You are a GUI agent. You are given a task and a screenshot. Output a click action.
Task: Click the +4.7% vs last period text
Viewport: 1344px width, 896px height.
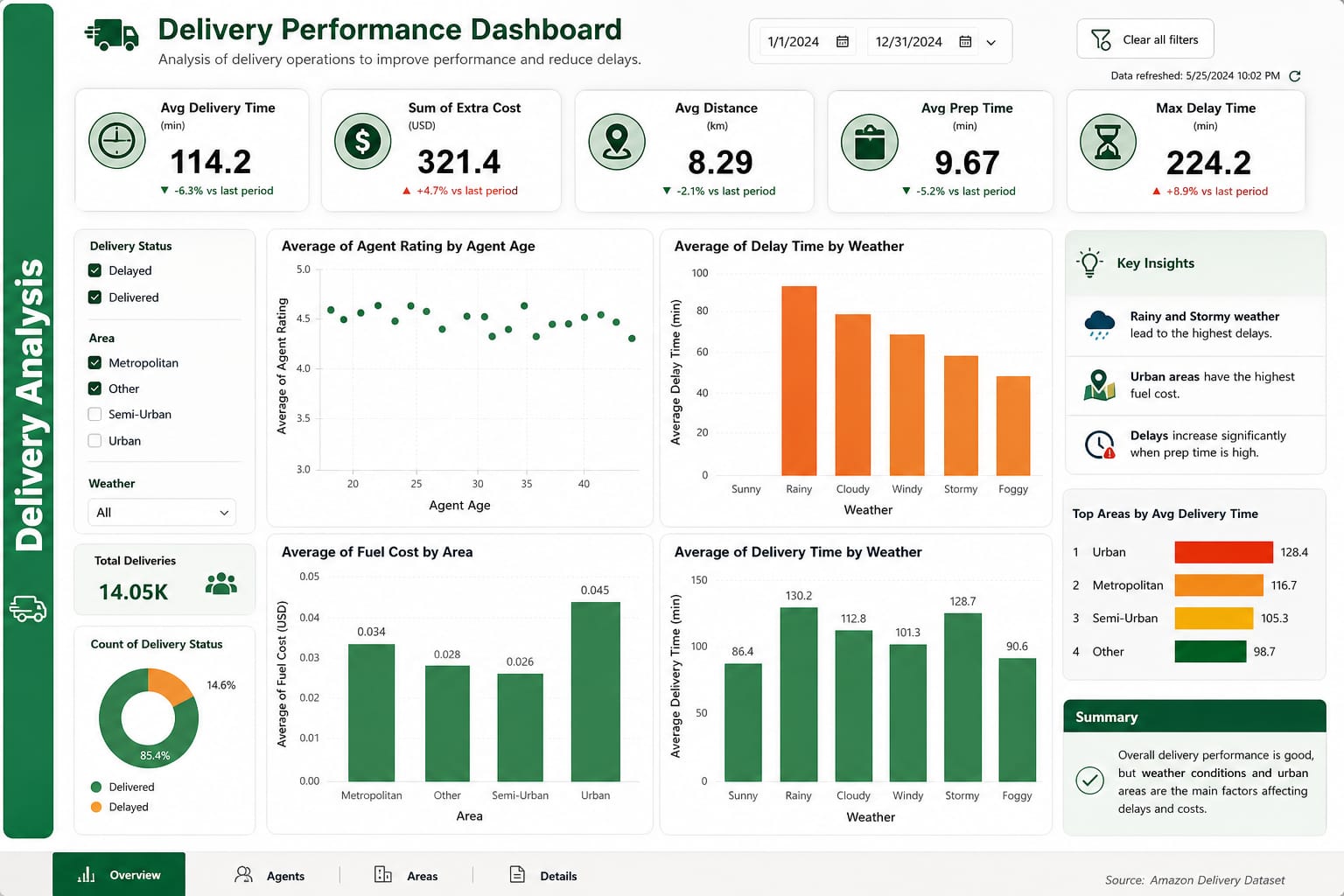point(466,191)
